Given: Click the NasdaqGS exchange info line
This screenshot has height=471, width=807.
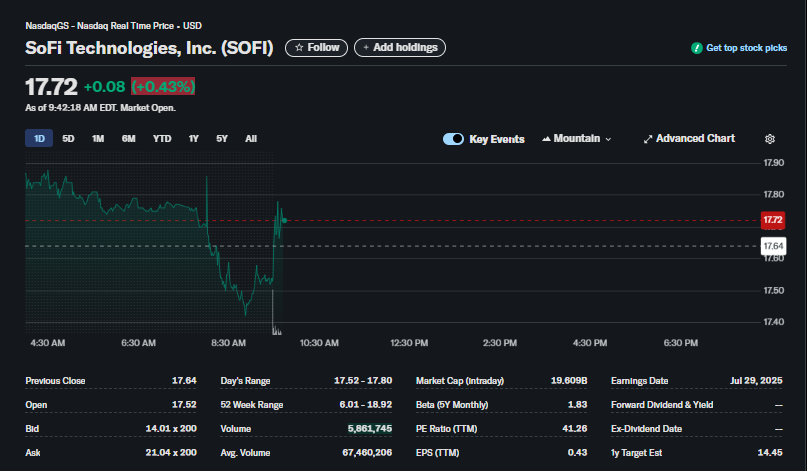Looking at the screenshot, I should point(113,26).
